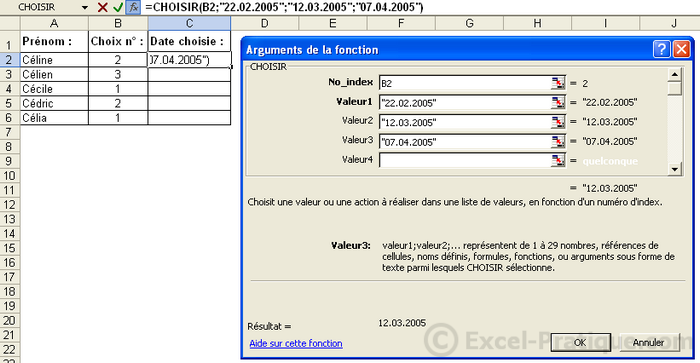Select Célia's choice cell with 1

(x=118, y=118)
